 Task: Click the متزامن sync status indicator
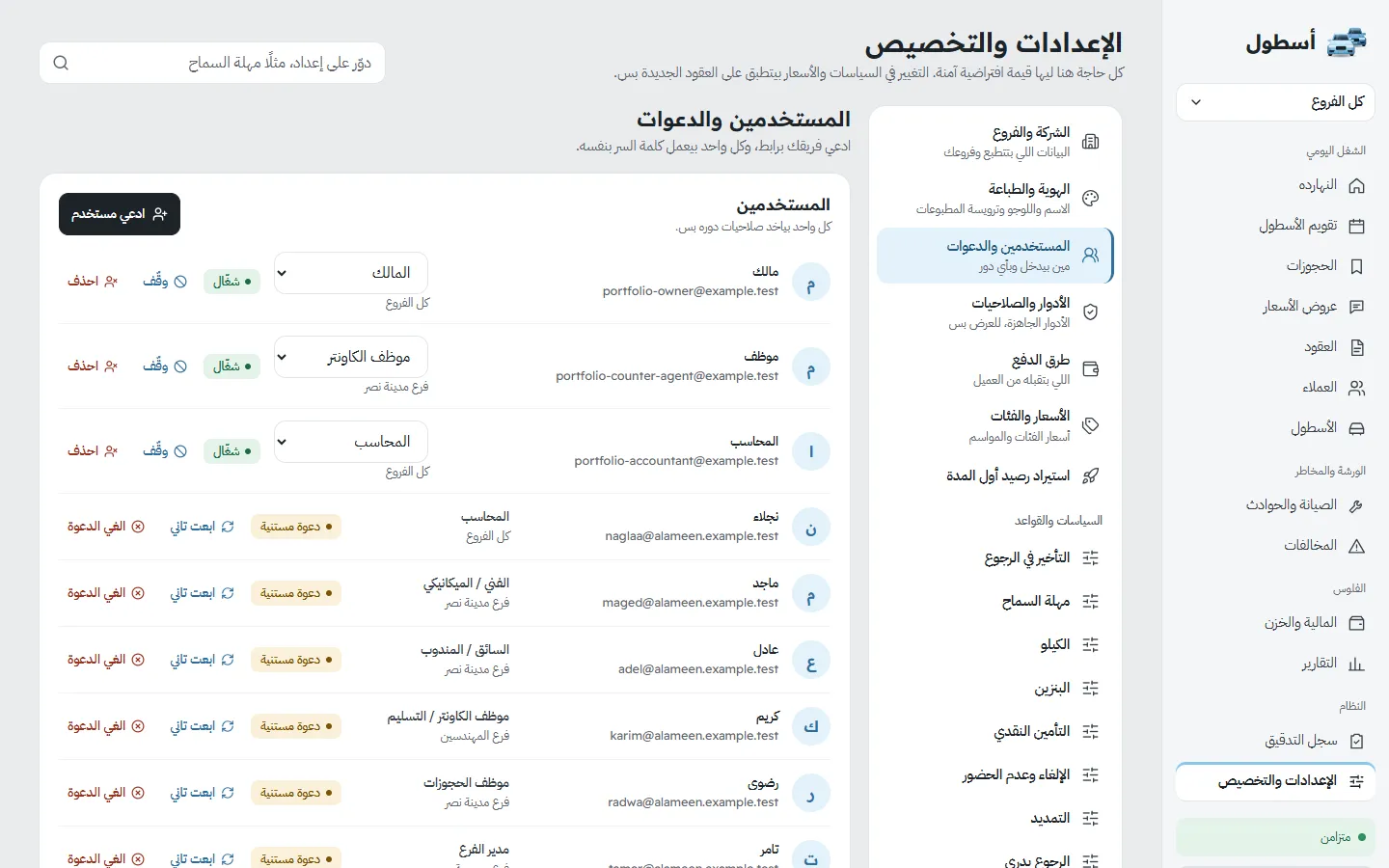(1275, 837)
